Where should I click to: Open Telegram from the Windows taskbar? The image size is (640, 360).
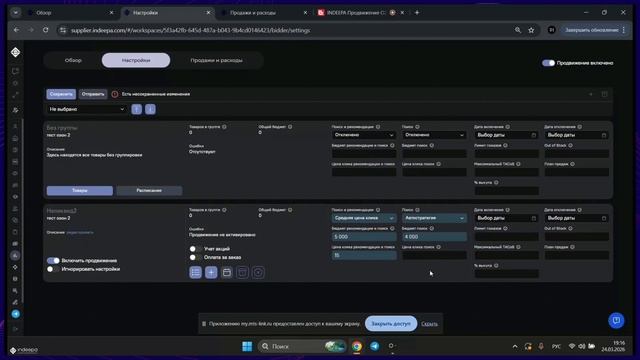click(374, 346)
